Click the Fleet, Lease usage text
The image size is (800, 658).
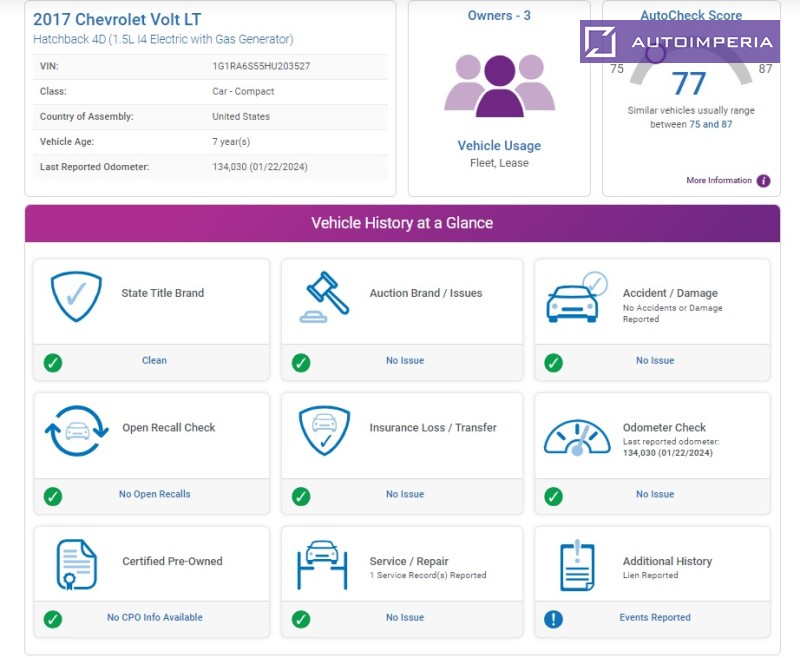[499, 163]
